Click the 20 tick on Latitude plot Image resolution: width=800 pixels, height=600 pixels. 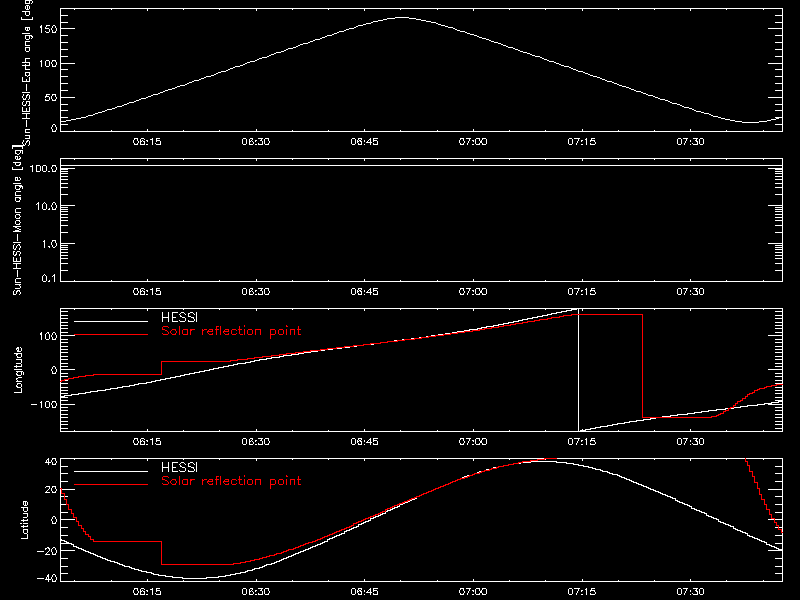click(x=51, y=490)
